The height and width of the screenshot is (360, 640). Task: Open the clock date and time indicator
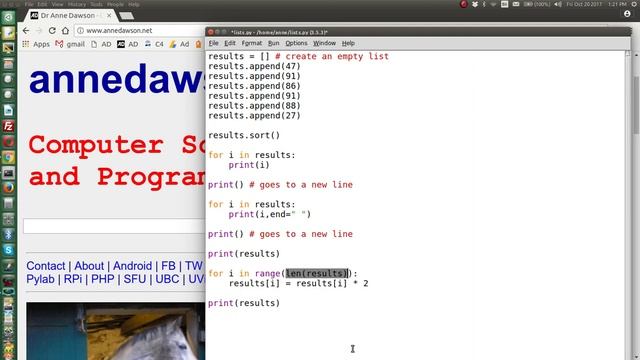click(596, 4)
